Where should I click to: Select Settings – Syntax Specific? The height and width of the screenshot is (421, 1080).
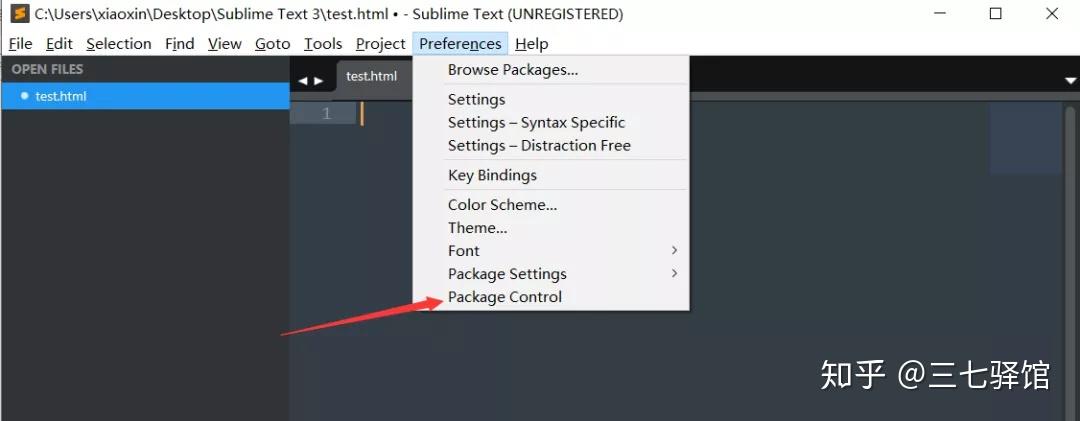pyautogui.click(x=536, y=123)
